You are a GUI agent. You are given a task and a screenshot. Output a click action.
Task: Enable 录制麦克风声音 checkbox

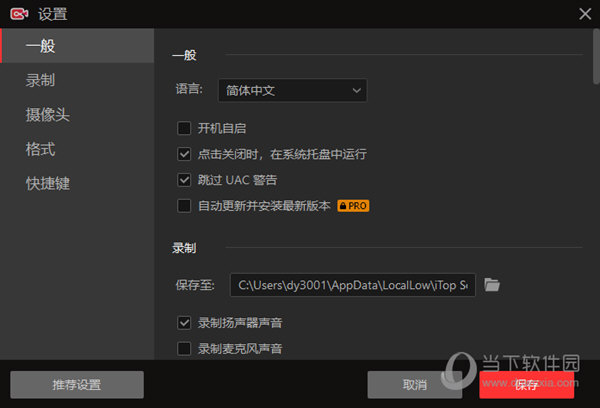click(x=184, y=349)
